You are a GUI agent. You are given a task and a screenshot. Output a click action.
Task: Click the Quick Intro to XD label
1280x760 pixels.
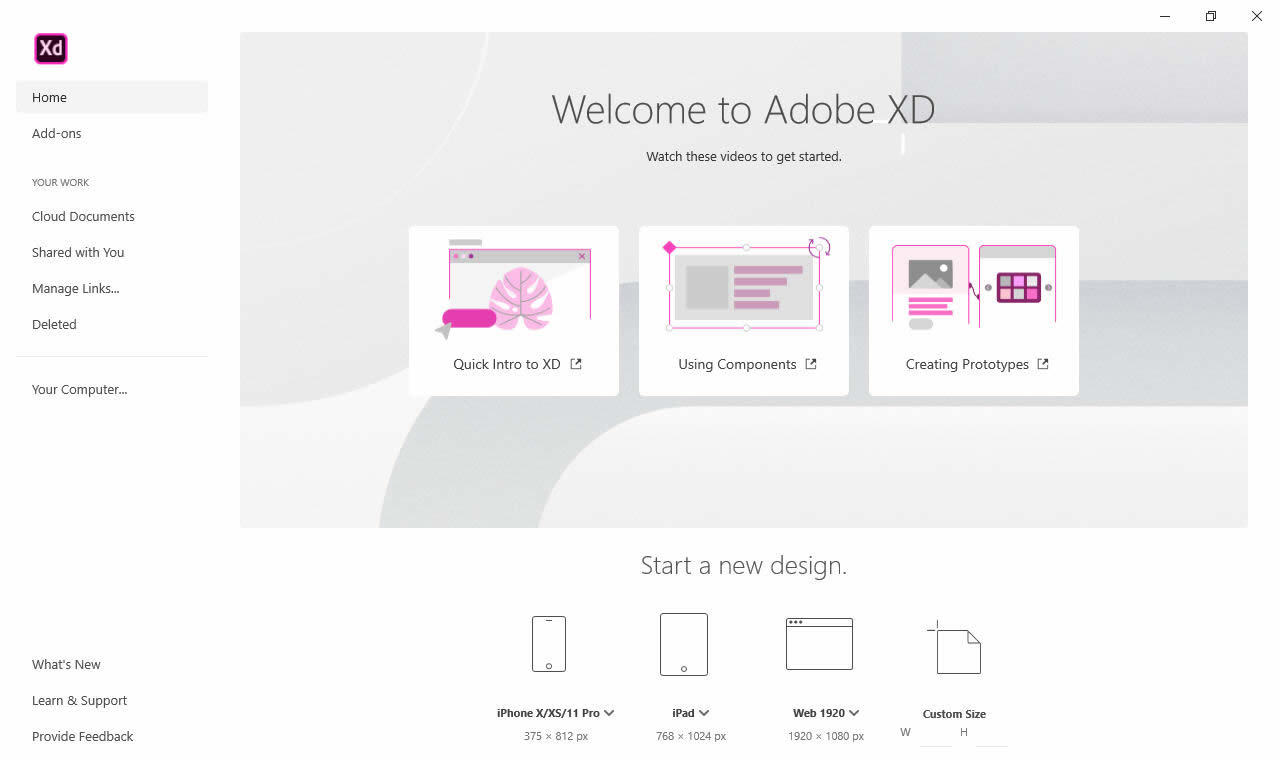507,364
